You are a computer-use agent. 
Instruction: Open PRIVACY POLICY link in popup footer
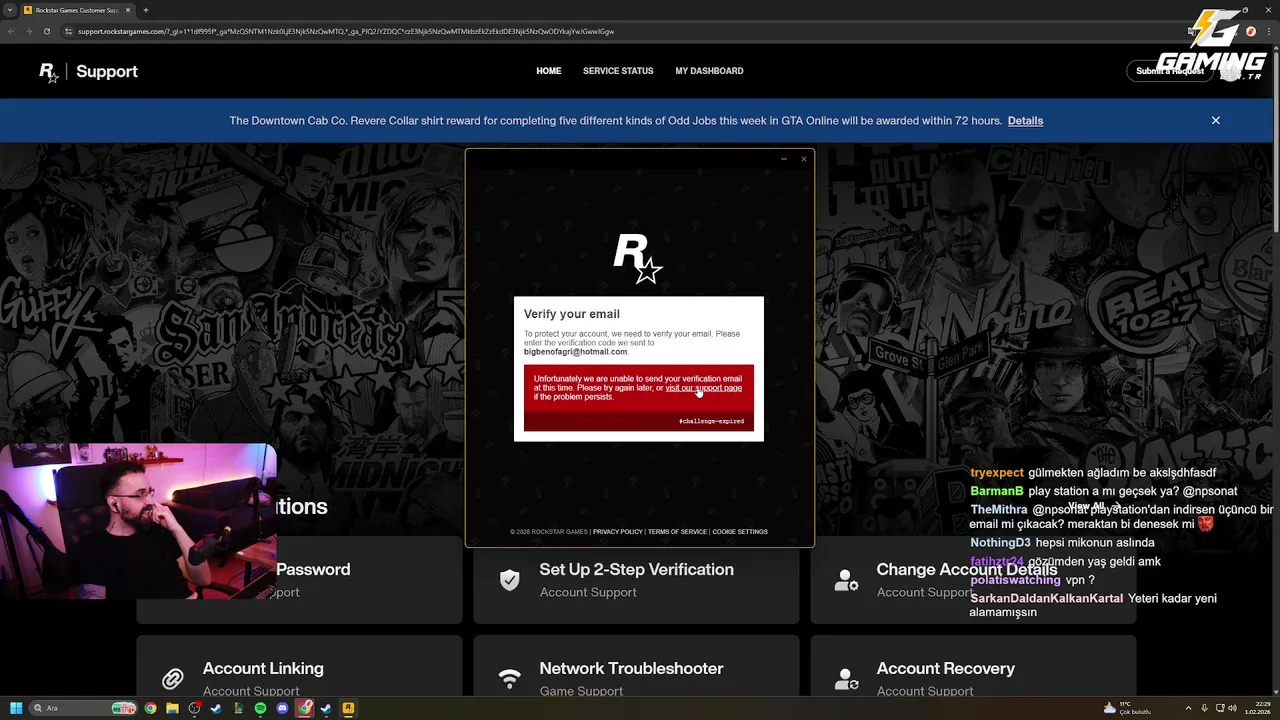point(617,532)
